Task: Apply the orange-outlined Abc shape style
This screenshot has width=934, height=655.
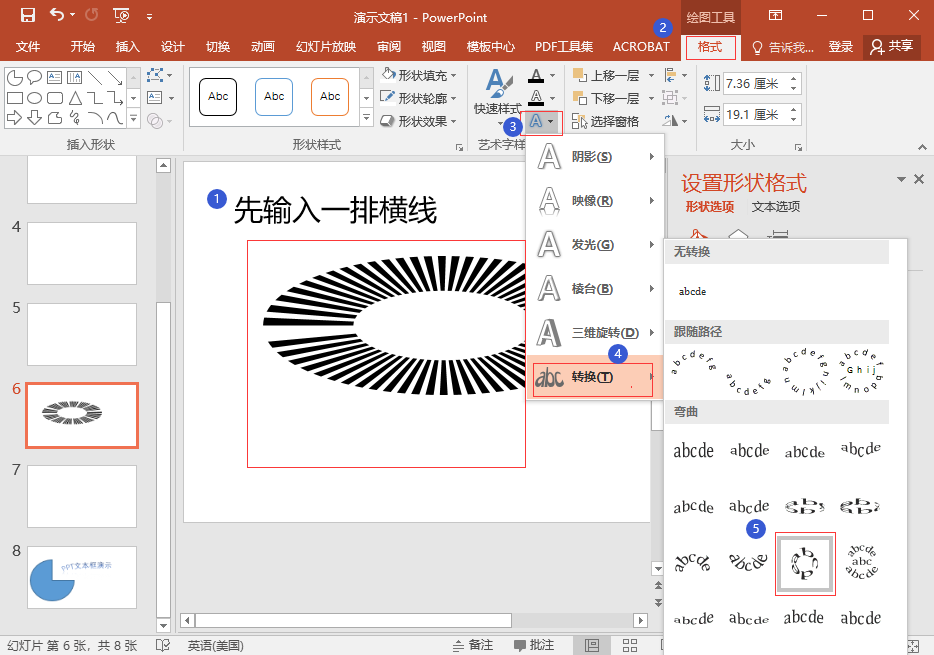Action: 329,97
